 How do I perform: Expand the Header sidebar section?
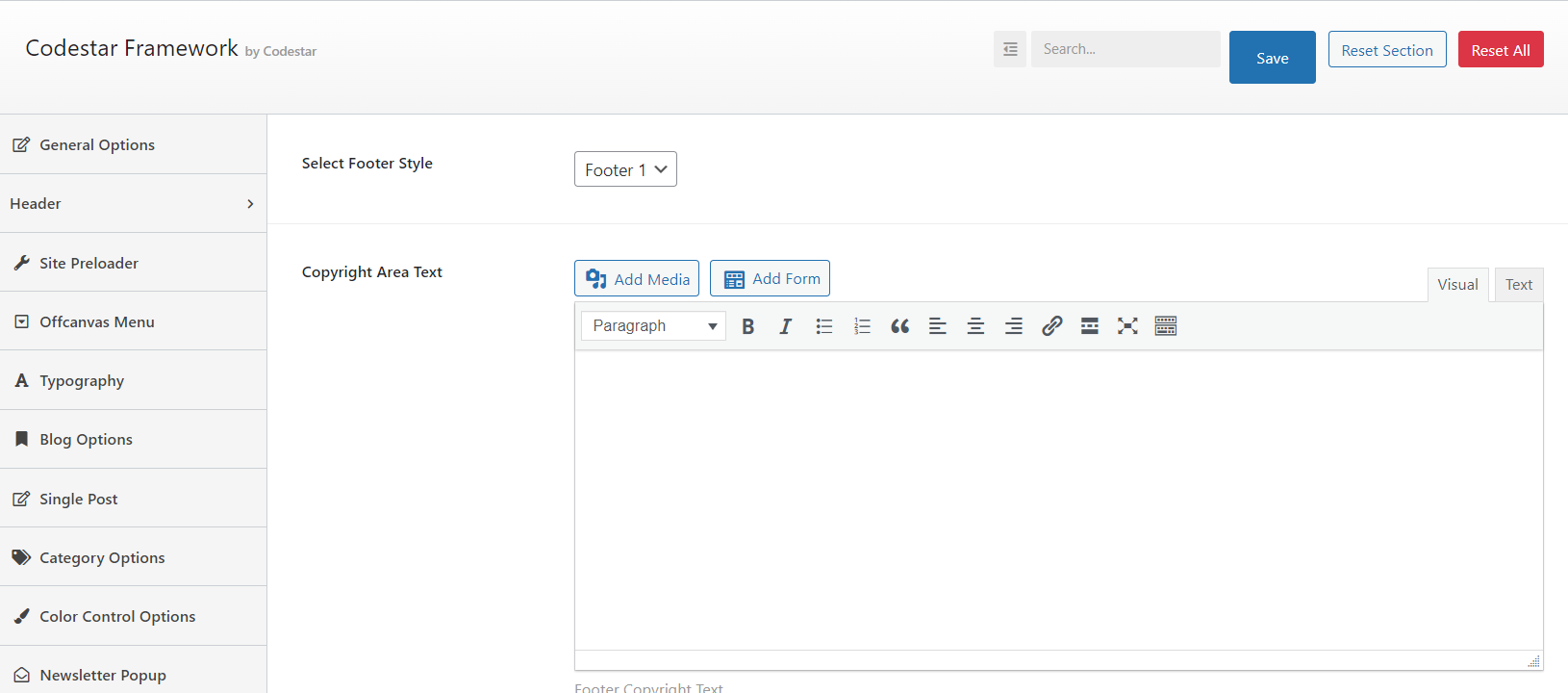pyautogui.click(x=133, y=203)
